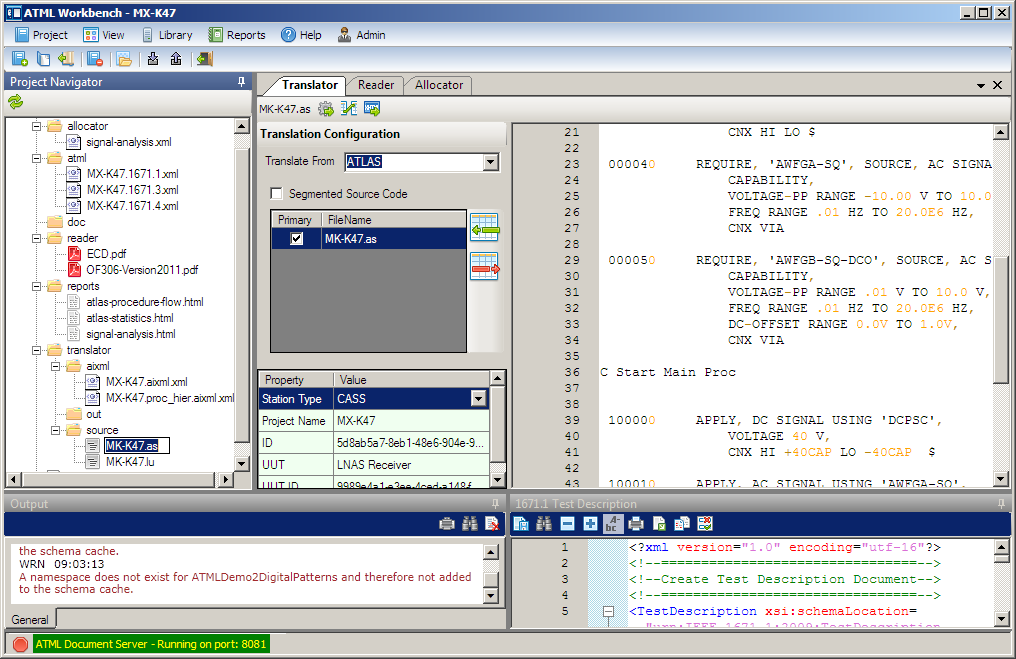The height and width of the screenshot is (659, 1016).
Task: Click the binoculars find icon in Test Description panel
Action: [544, 524]
